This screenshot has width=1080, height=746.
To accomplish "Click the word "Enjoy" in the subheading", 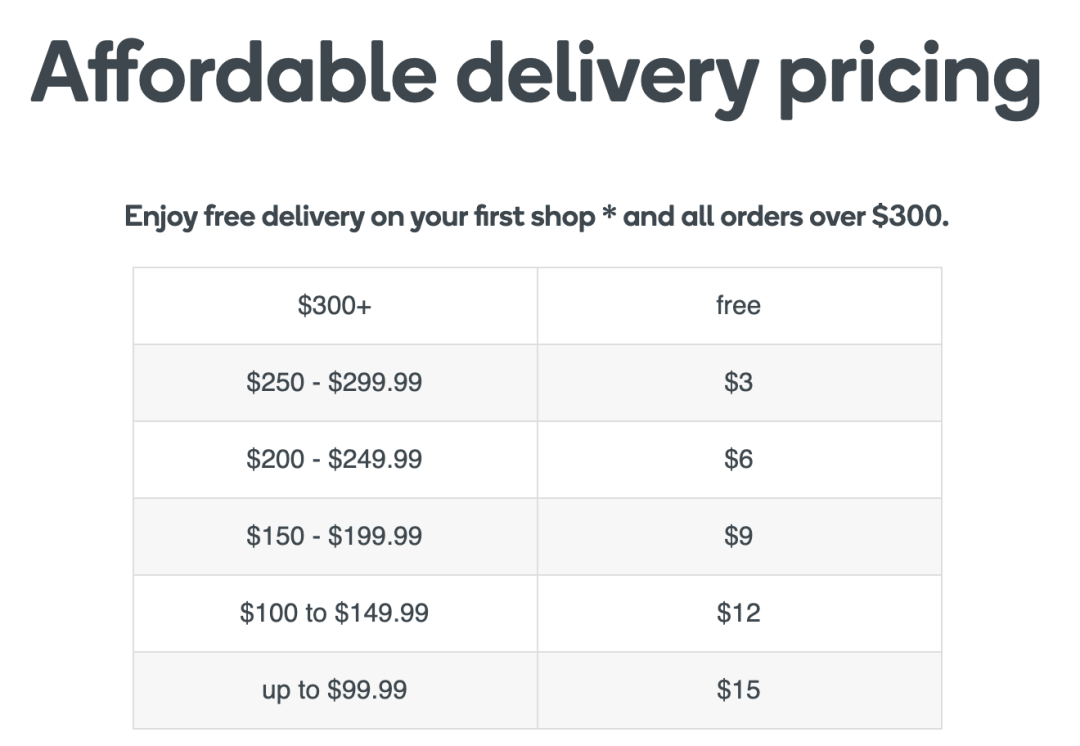I will [x=160, y=218].
